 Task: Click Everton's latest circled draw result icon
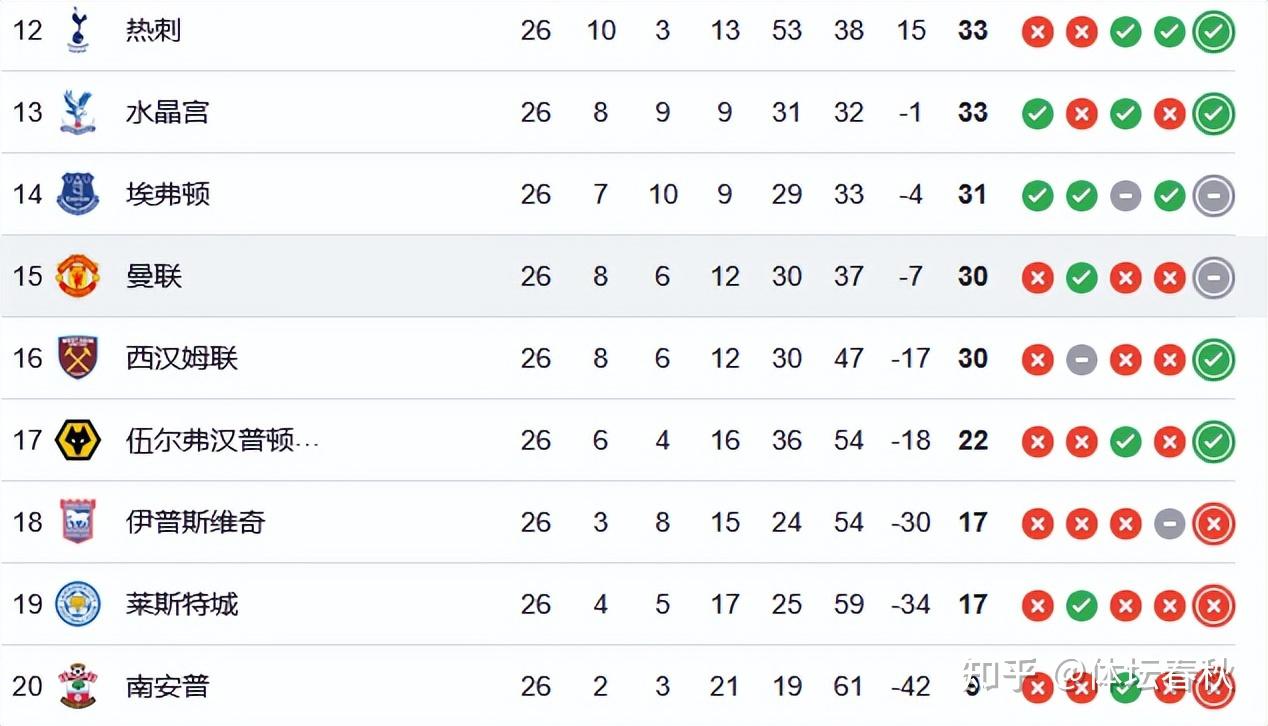click(1214, 196)
